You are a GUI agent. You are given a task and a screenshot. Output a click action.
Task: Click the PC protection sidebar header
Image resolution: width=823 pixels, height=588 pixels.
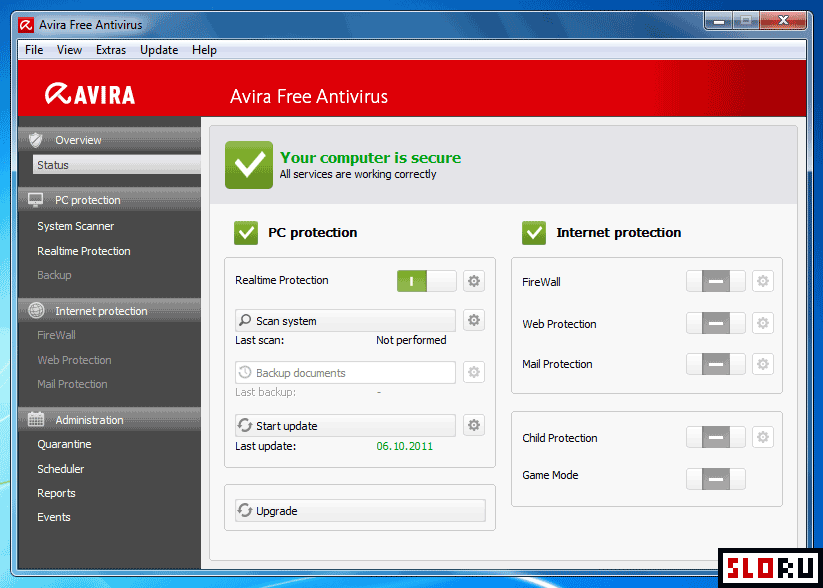coord(109,200)
